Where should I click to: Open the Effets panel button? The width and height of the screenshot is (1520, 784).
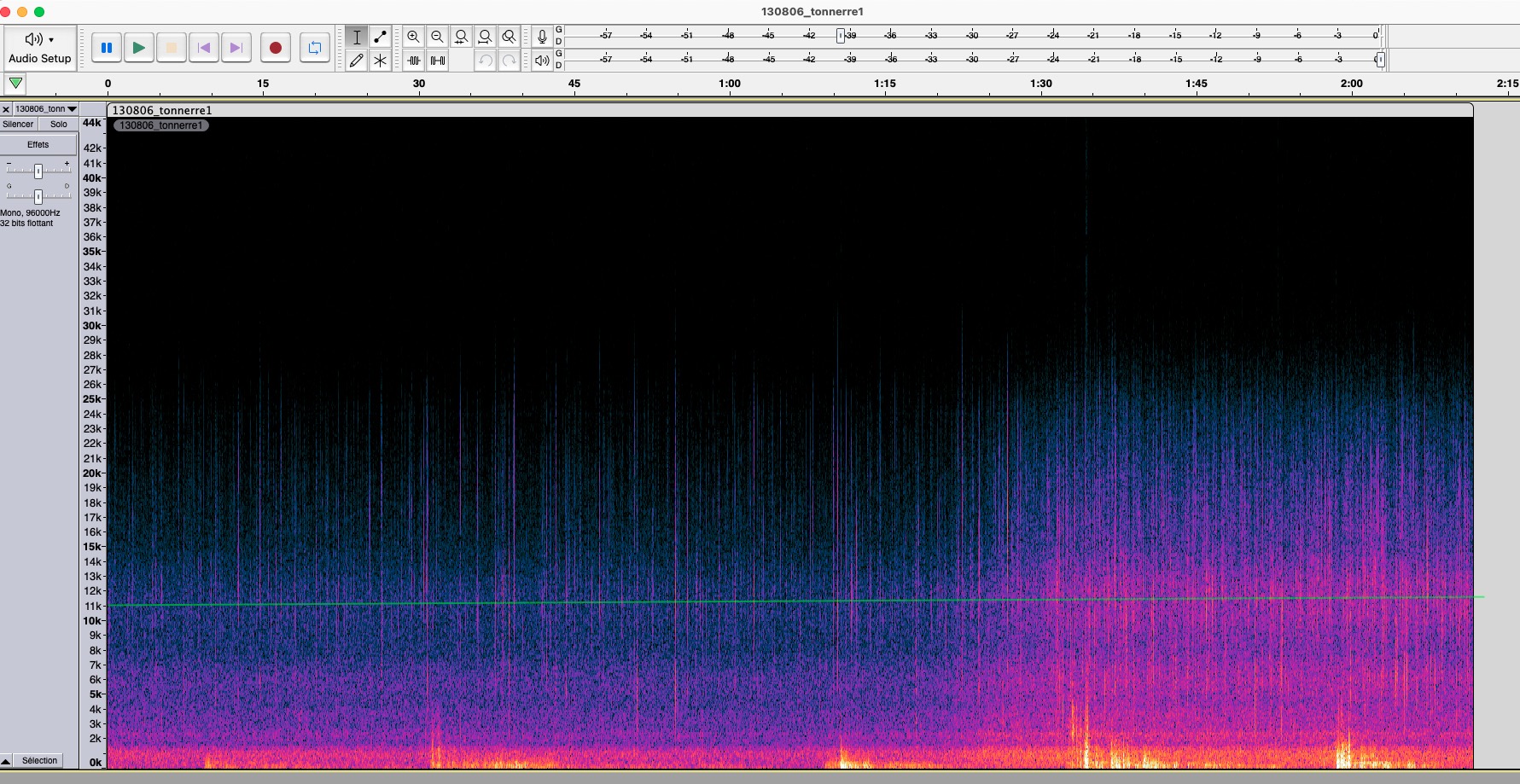coord(38,144)
